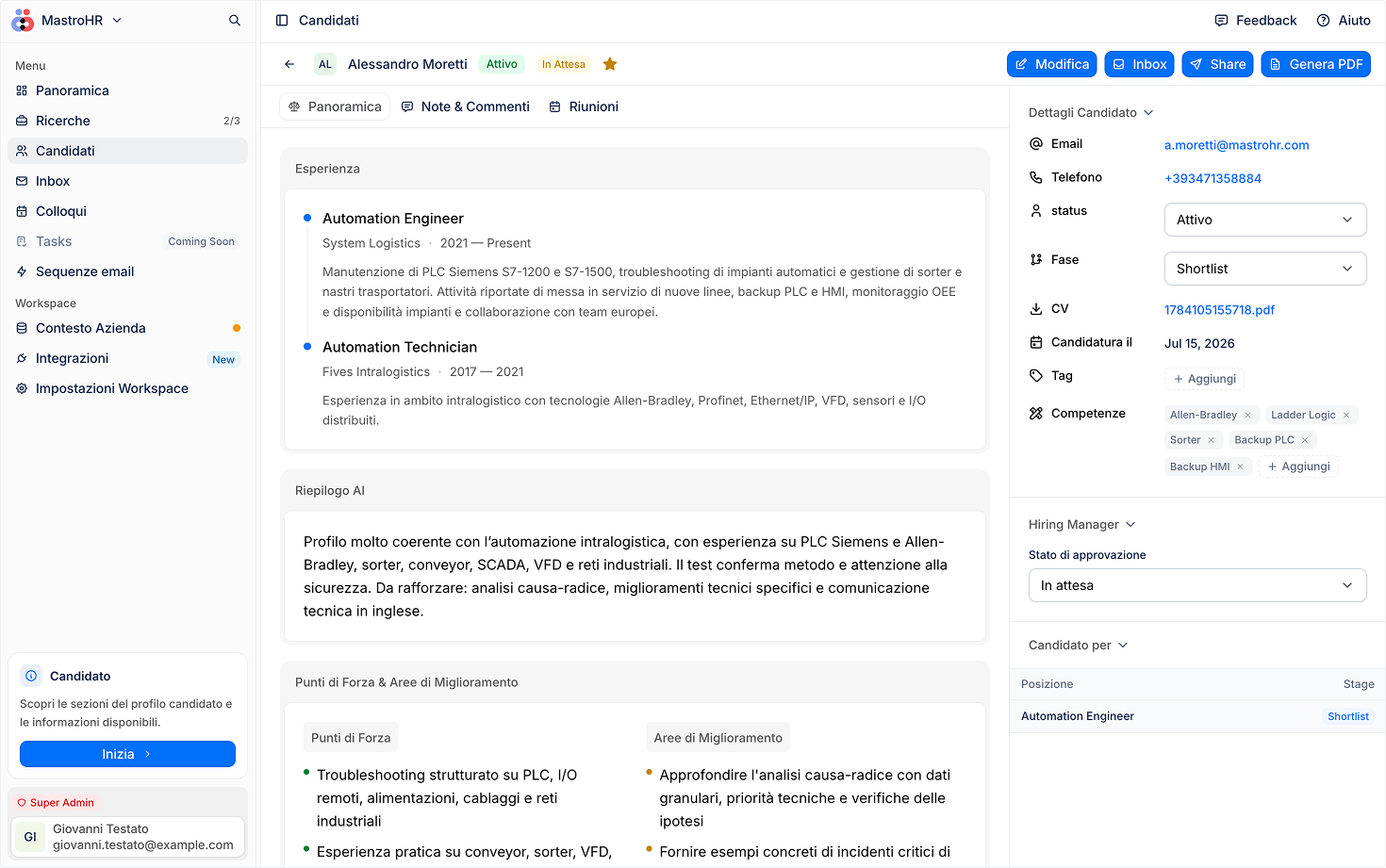Open Panoramica in the sidebar menu
The height and width of the screenshot is (868, 1386).
click(x=127, y=90)
